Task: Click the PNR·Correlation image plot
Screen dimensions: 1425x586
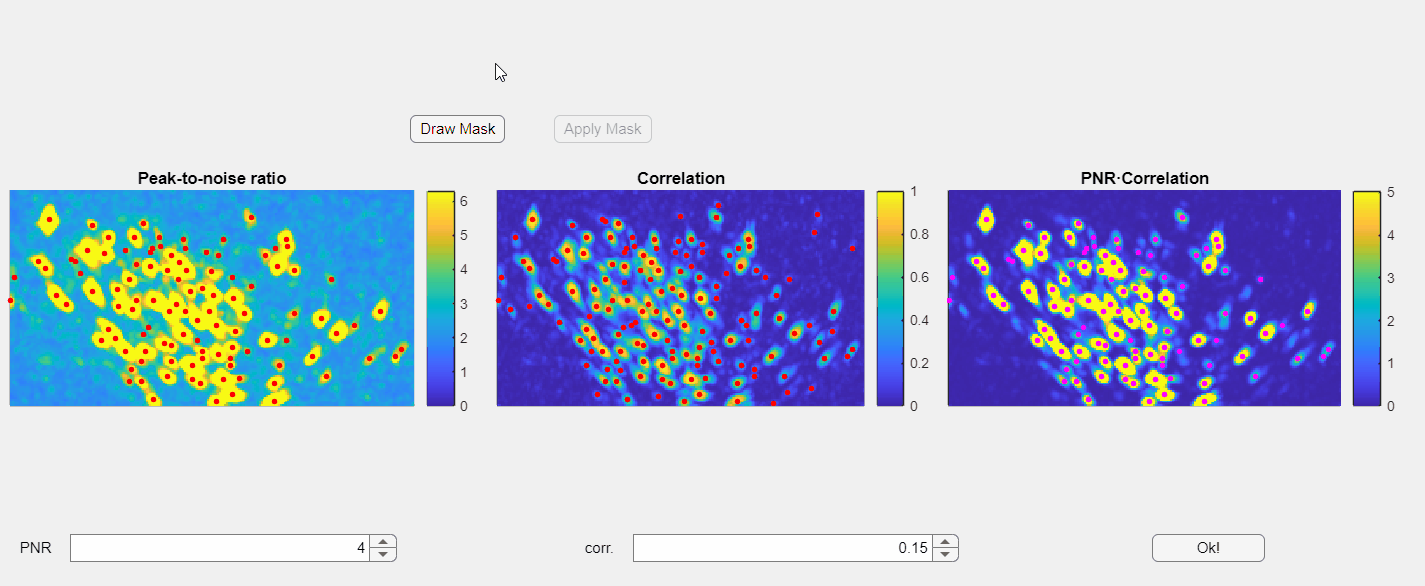Action: (1144, 298)
